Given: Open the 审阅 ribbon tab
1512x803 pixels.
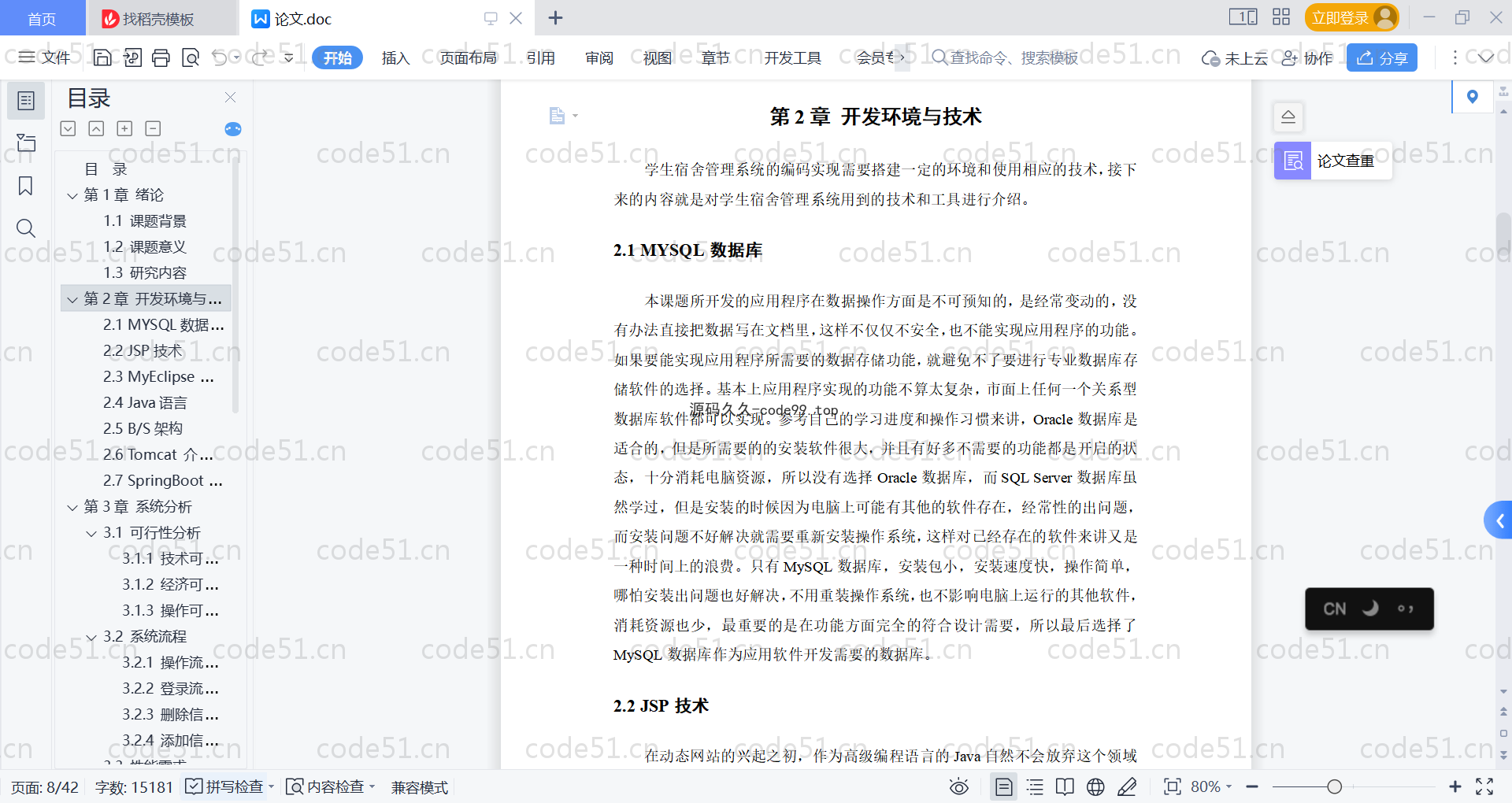Looking at the screenshot, I should tap(598, 57).
